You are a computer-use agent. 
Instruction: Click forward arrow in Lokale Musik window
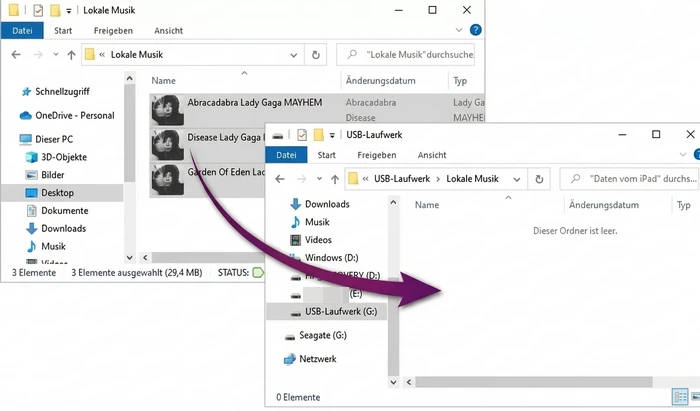coord(38,54)
